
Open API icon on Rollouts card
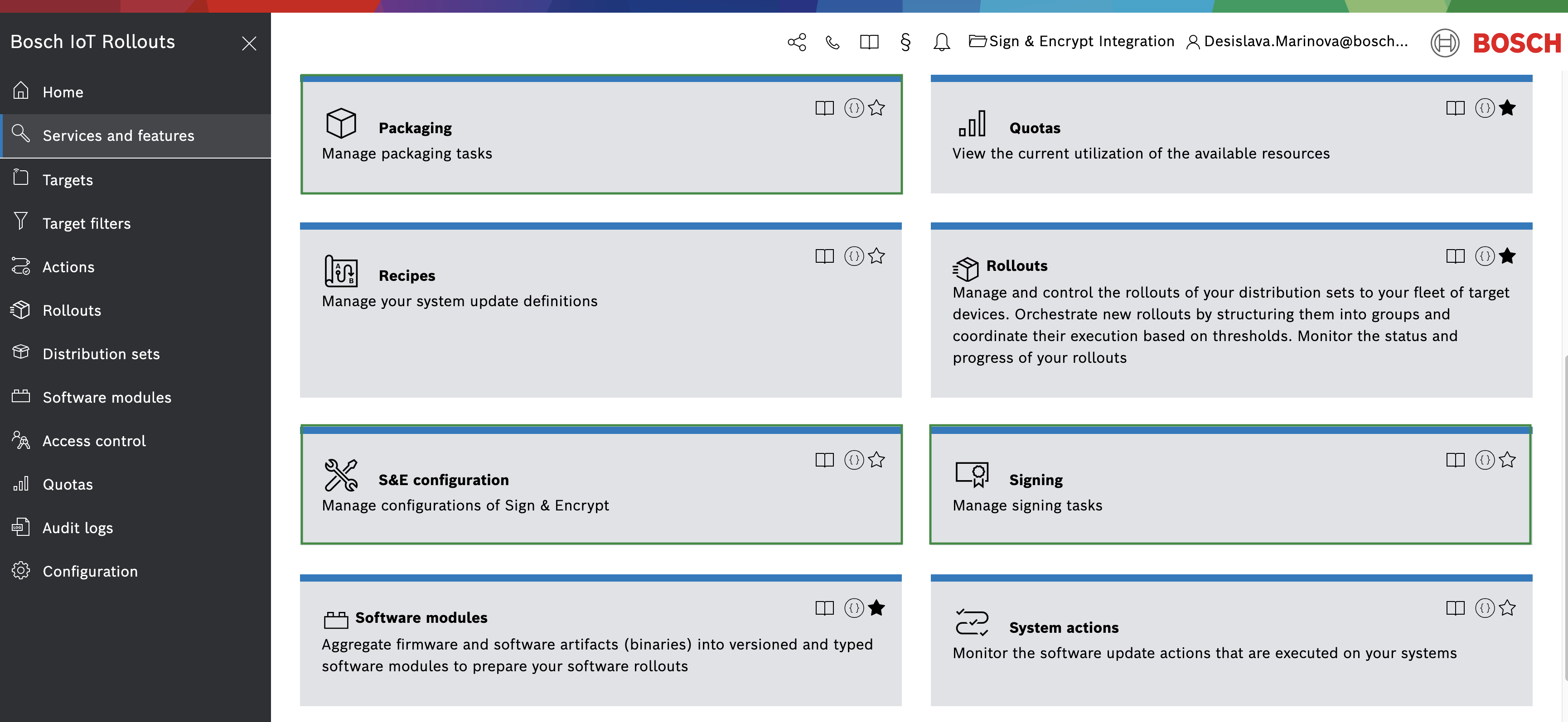coord(1485,256)
